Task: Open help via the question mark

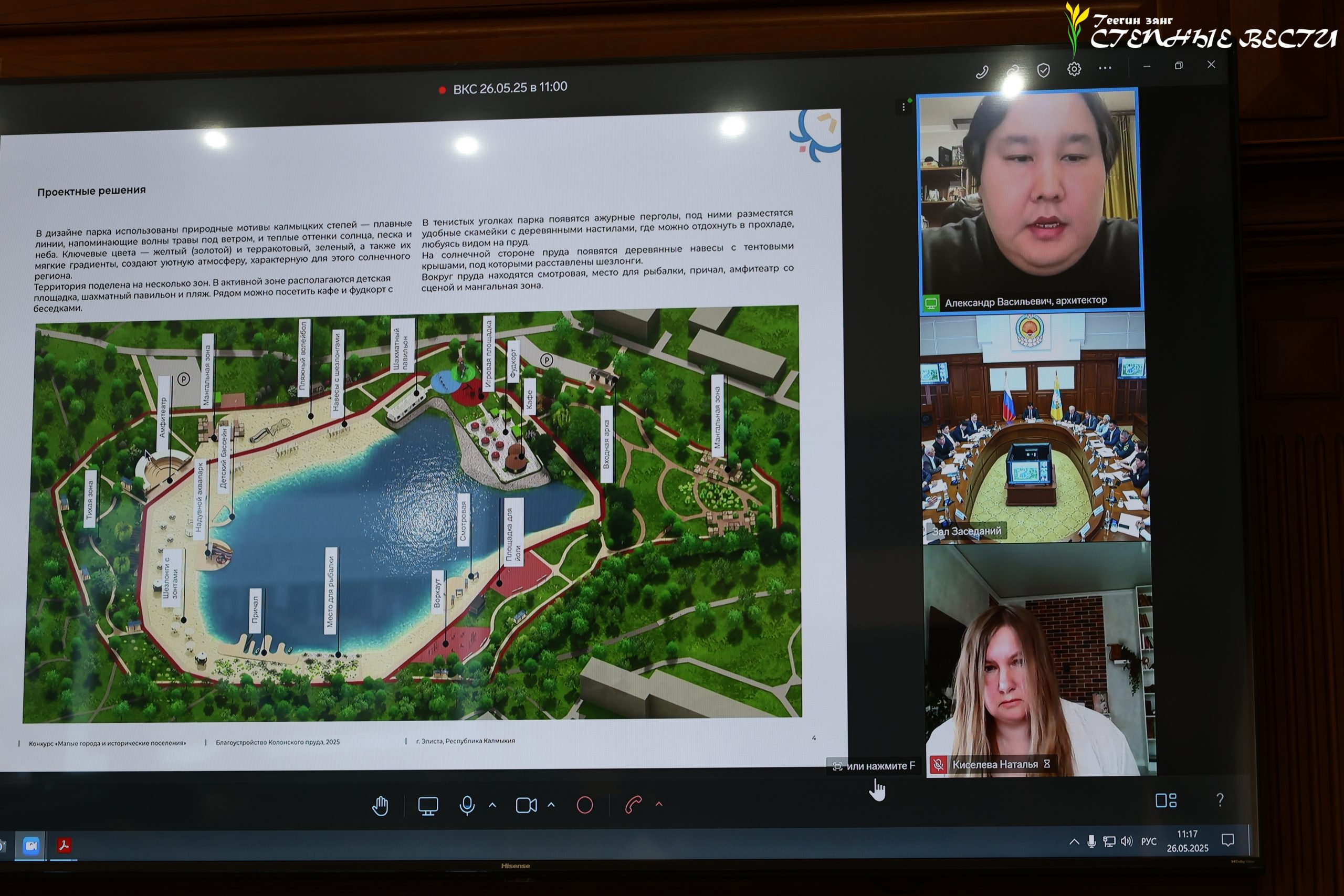Action: 1220,799
